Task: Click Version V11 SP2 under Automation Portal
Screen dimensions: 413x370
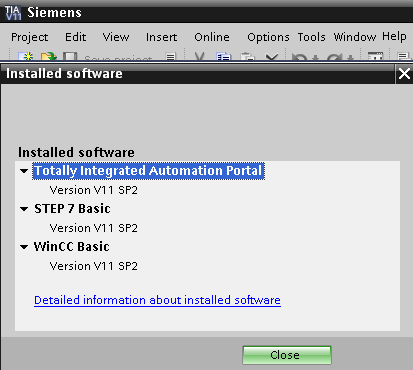Action: [94, 190]
